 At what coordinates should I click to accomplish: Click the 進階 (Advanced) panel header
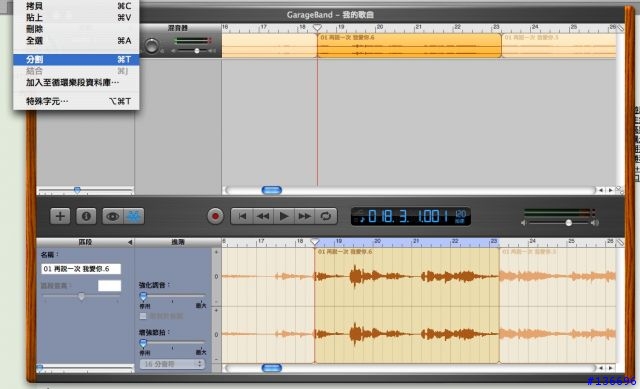coord(178,242)
